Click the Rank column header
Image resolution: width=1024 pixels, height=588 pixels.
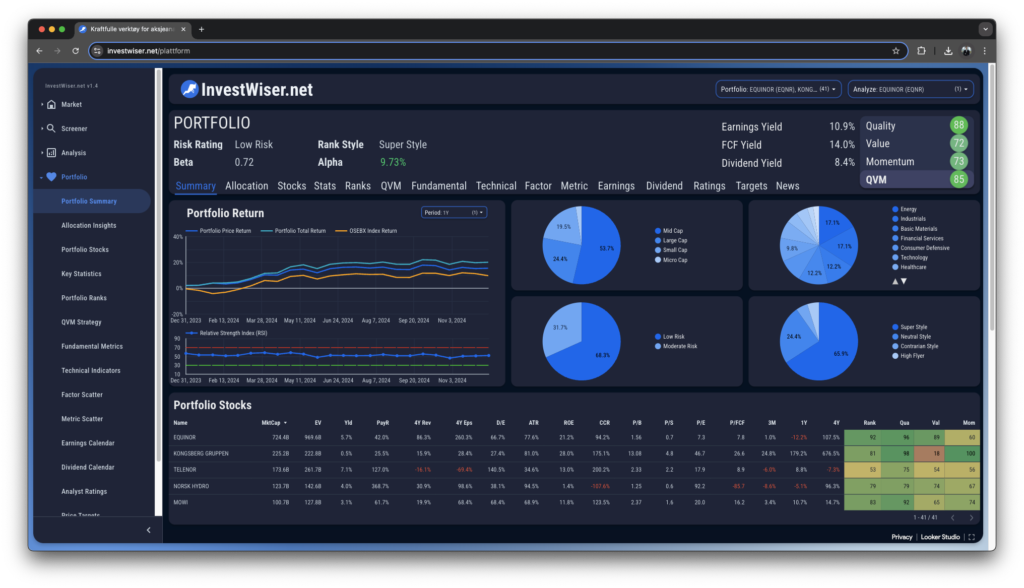(869, 423)
